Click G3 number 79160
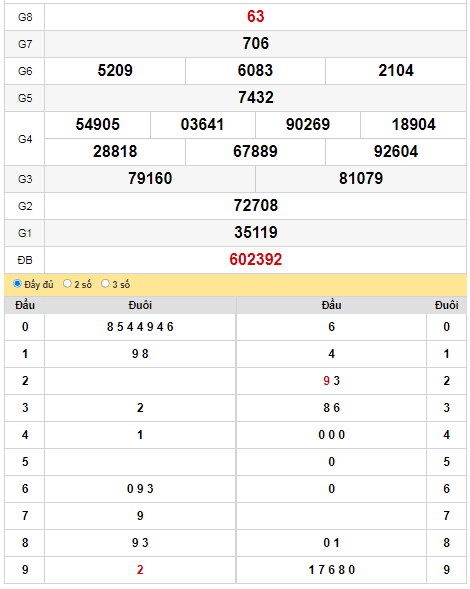 click(150, 178)
